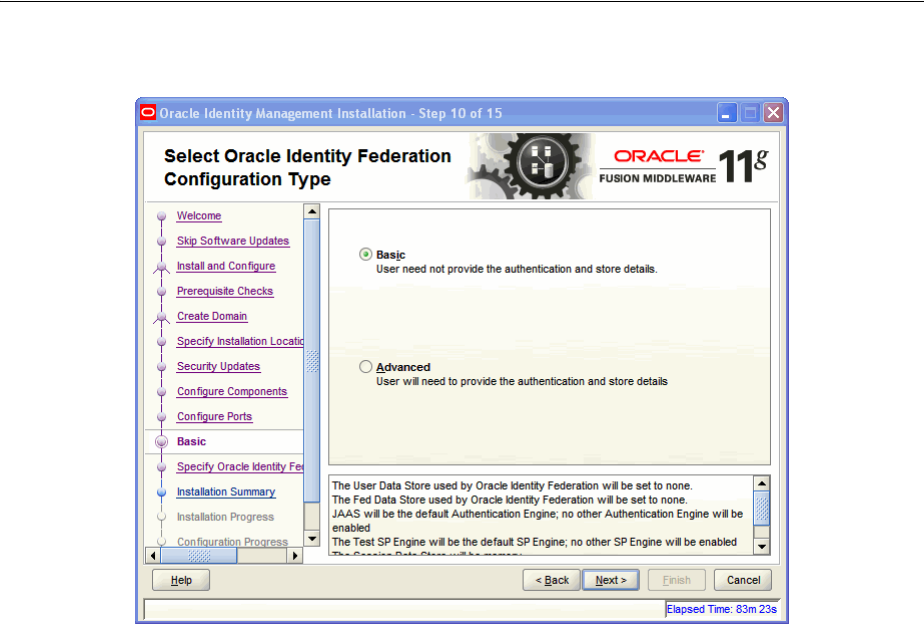This screenshot has height=624, width=924.
Task: Click the Oracle icon in title bar
Action: tap(148, 113)
